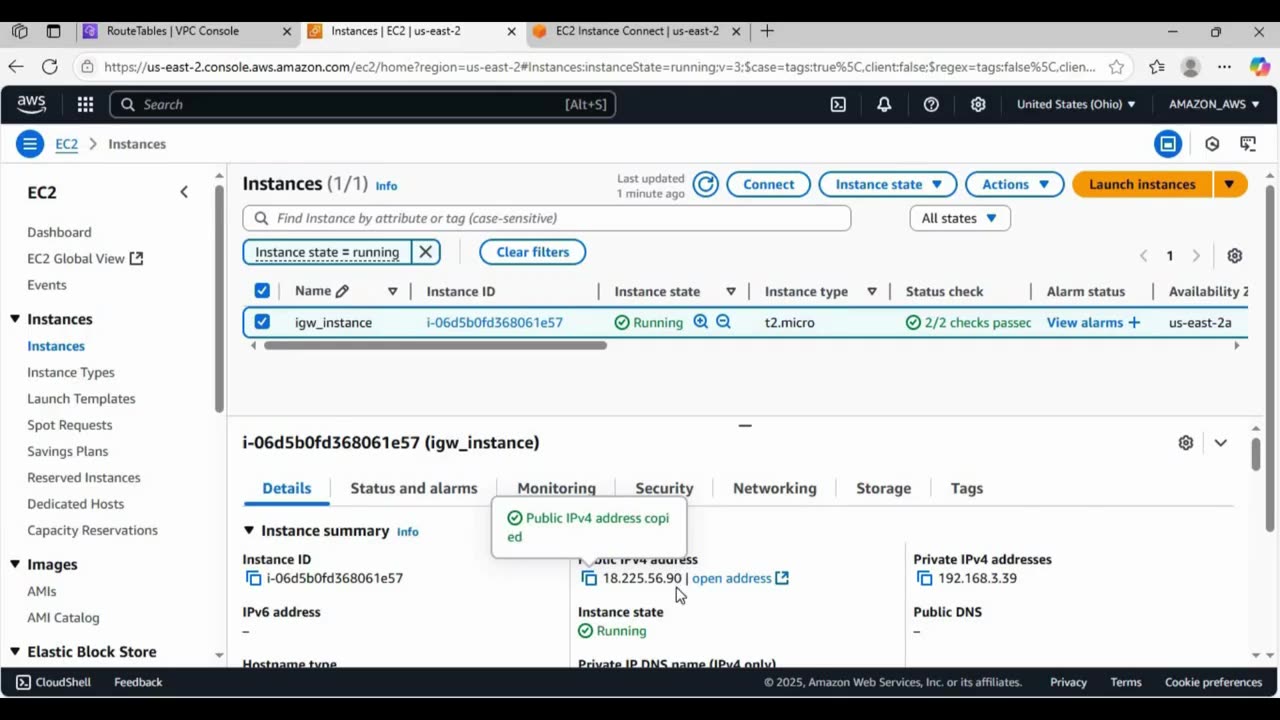Image resolution: width=1280 pixels, height=720 pixels.
Task: Open details panel settings gear
Action: pos(1186,442)
